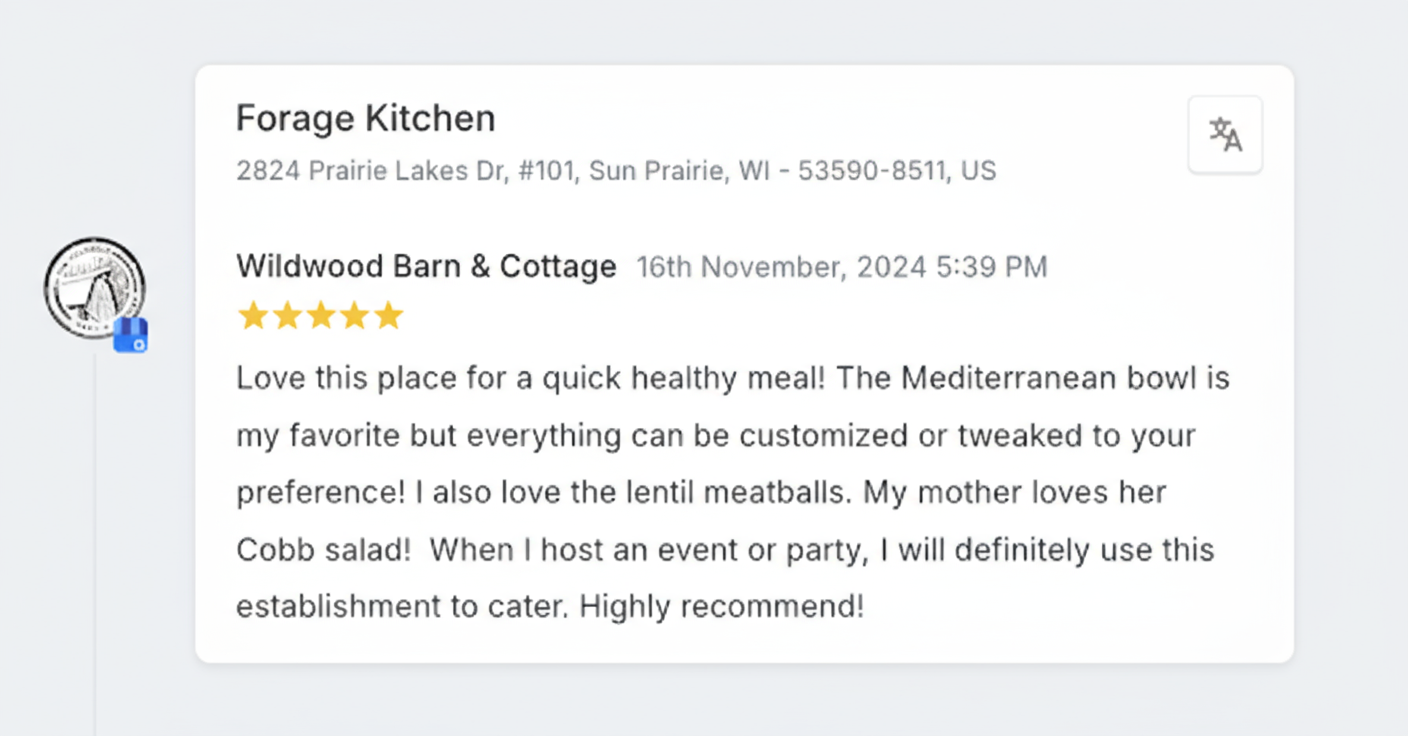Click the 2824 Prairie Lakes Dr address line
This screenshot has width=1408, height=736.
tap(615, 171)
